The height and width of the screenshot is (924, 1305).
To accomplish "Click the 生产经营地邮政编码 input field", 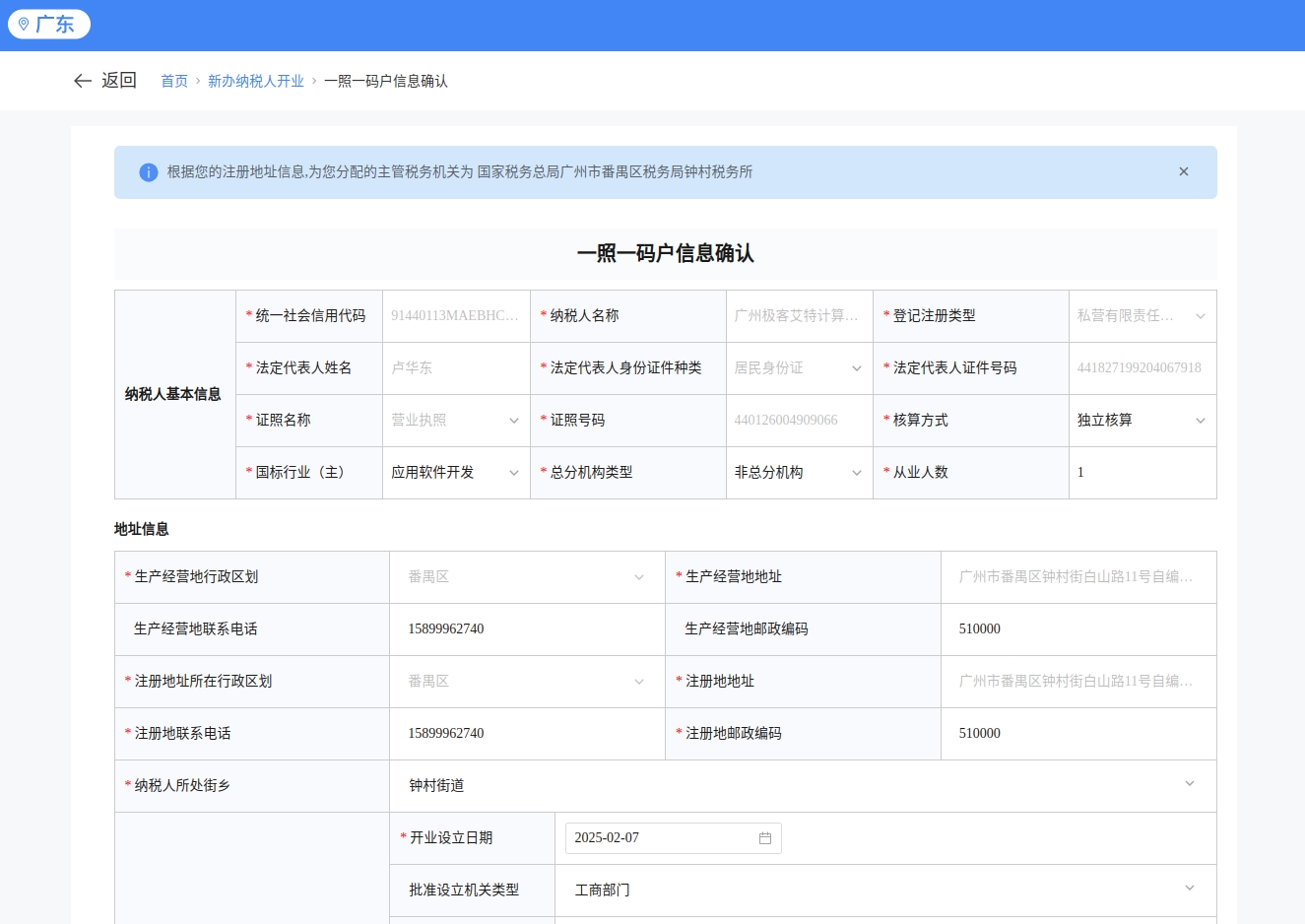I will pyautogui.click(x=1078, y=629).
